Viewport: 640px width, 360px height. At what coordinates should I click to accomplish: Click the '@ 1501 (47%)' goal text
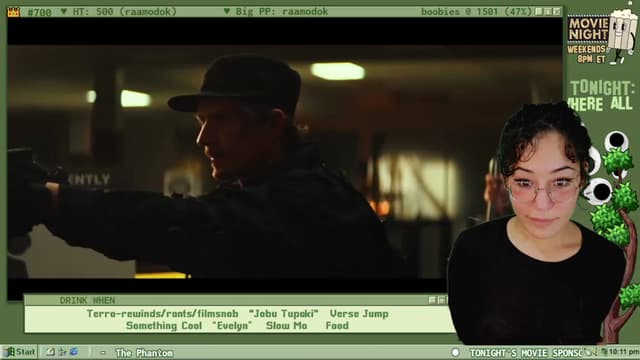tap(498, 12)
